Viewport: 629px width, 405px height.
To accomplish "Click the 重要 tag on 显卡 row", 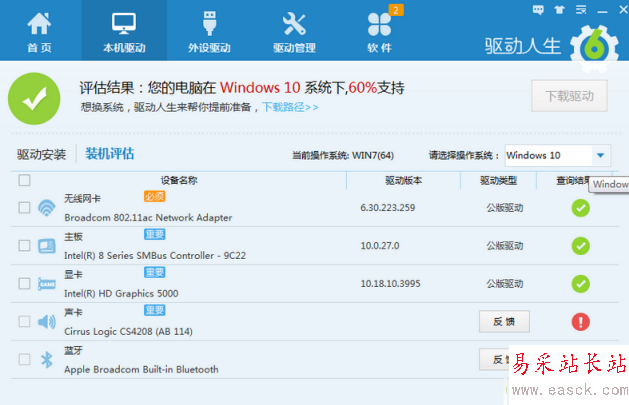I will coord(154,273).
